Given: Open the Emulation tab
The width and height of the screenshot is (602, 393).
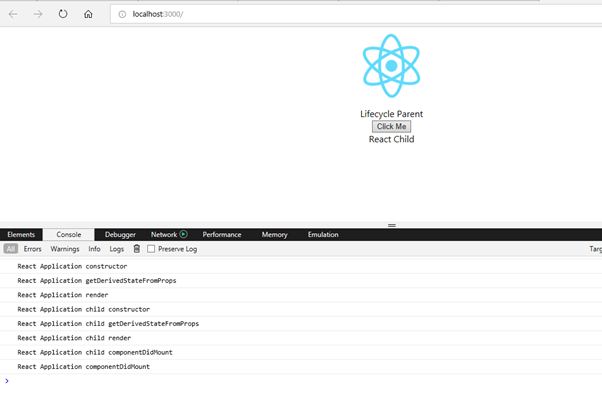Looking at the screenshot, I should (x=323, y=234).
